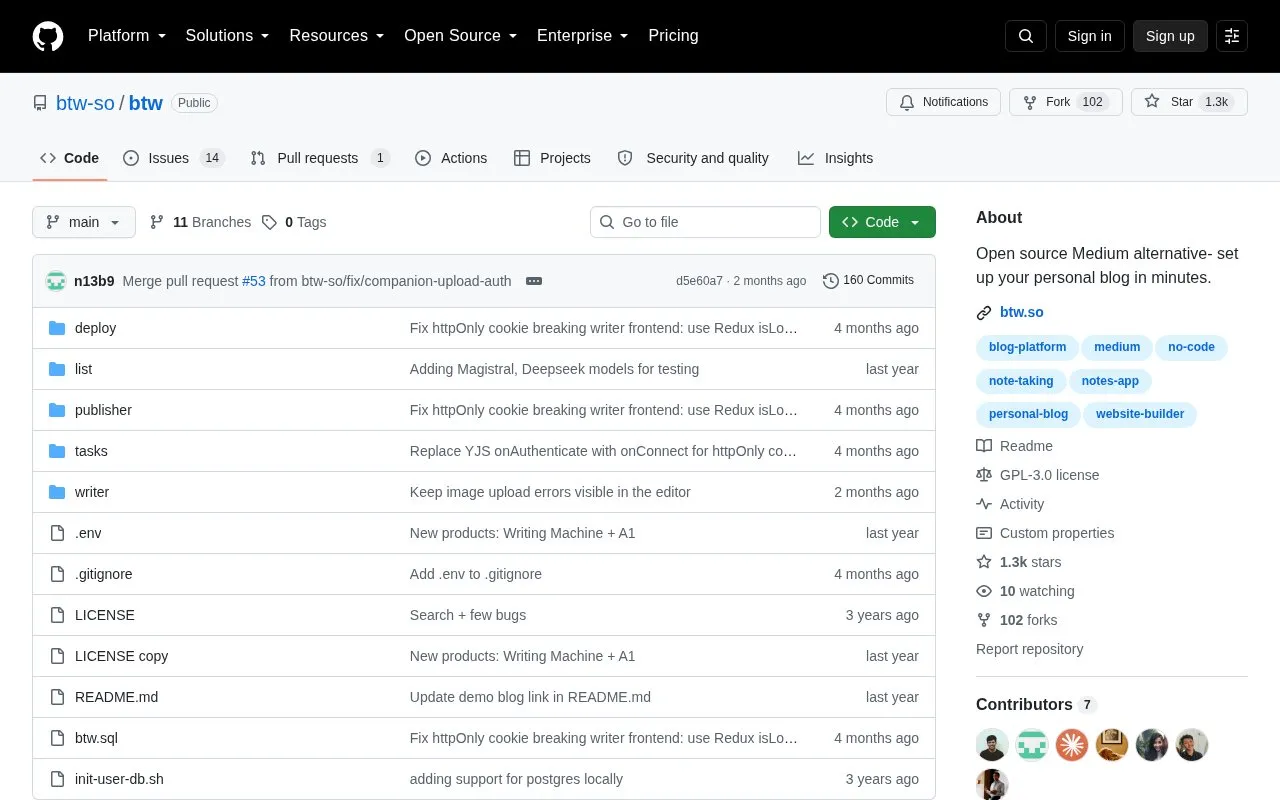Image resolution: width=1280 pixels, height=800 pixels.
Task: Switch to the Actions tab
Action: point(451,158)
